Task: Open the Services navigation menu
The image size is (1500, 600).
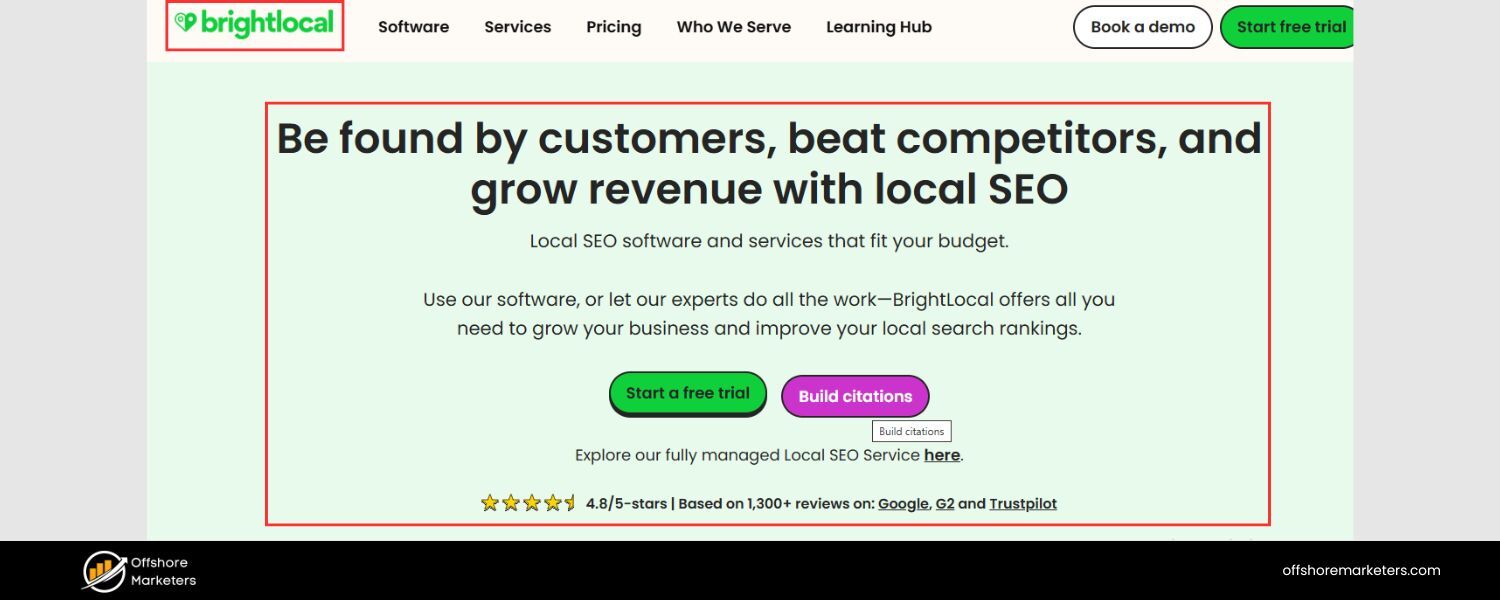Action: (x=517, y=27)
